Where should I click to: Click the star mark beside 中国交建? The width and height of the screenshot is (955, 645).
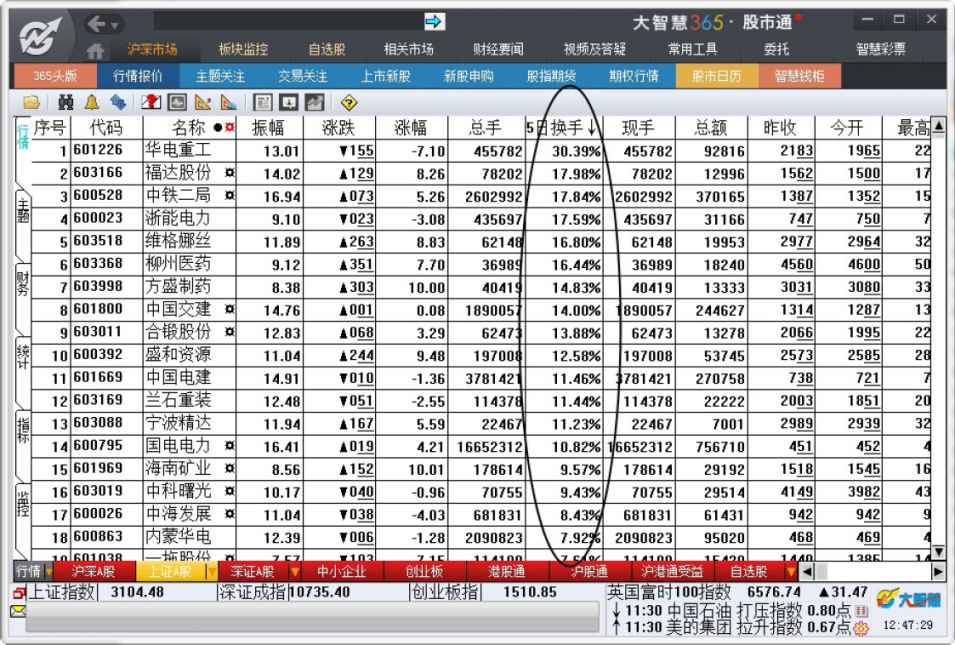[229, 309]
